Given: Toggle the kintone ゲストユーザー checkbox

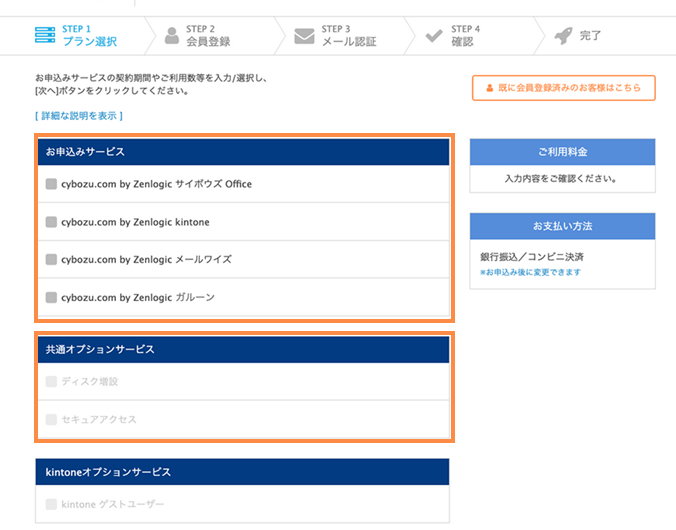Looking at the screenshot, I should (x=51, y=505).
